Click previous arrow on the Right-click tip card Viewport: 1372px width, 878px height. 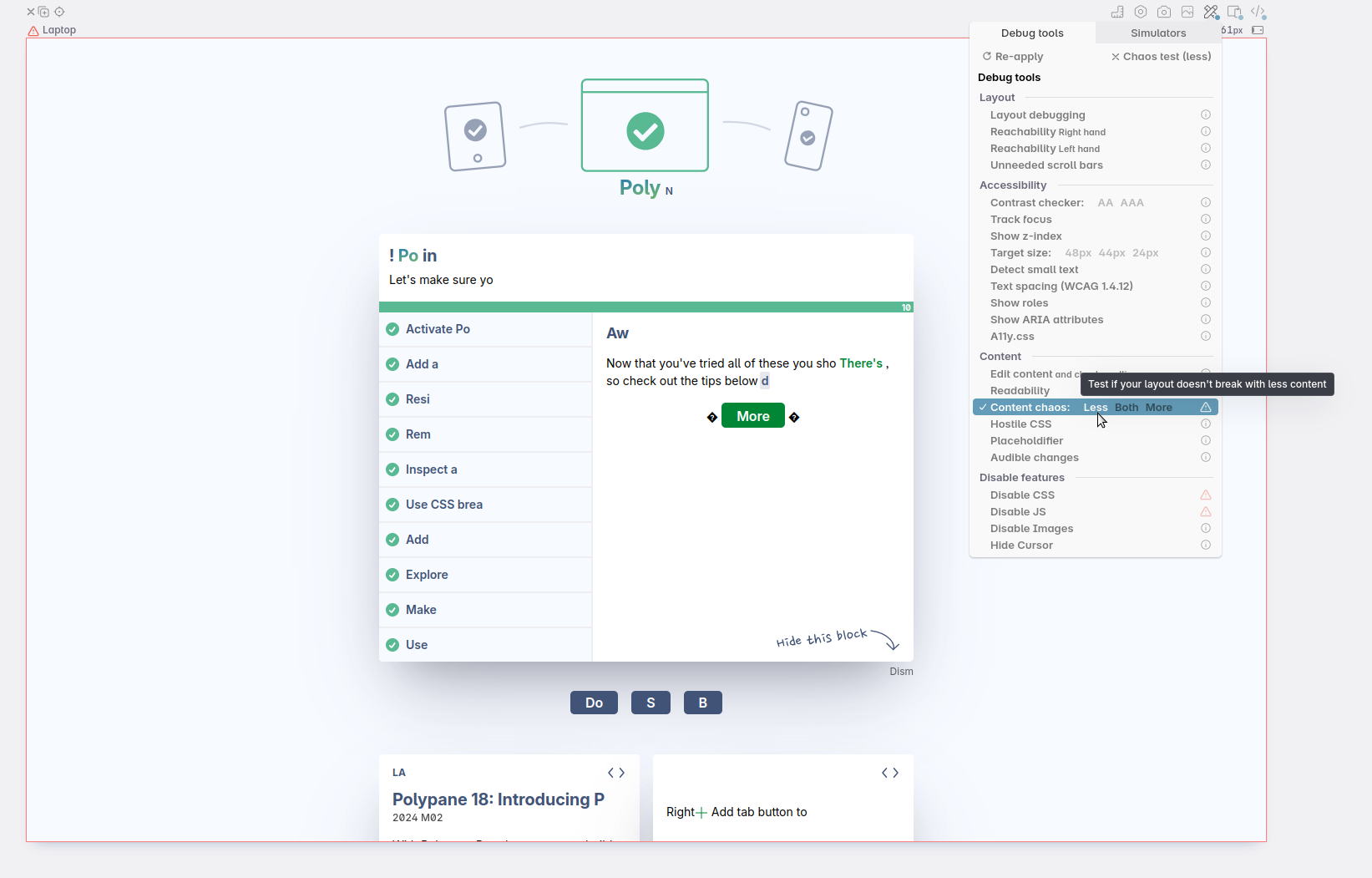click(x=885, y=773)
